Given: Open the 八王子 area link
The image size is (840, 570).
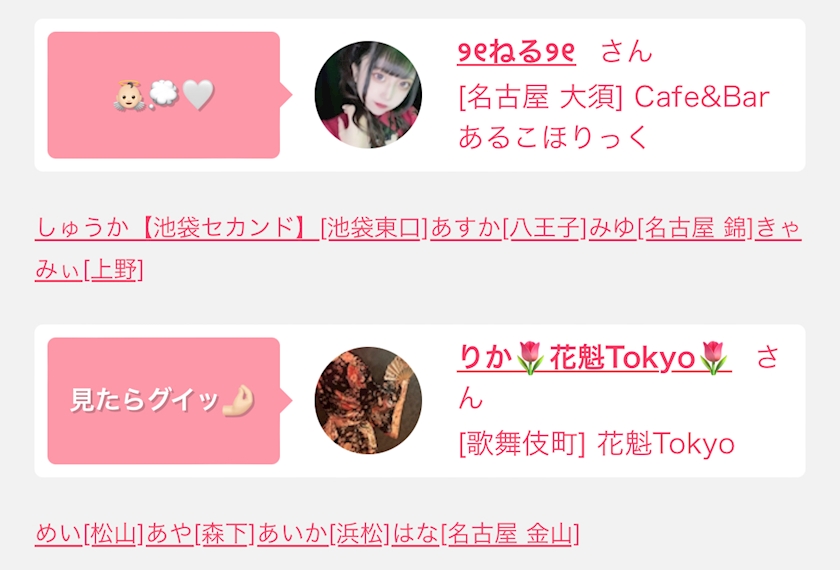Looking at the screenshot, I should click(x=545, y=228).
